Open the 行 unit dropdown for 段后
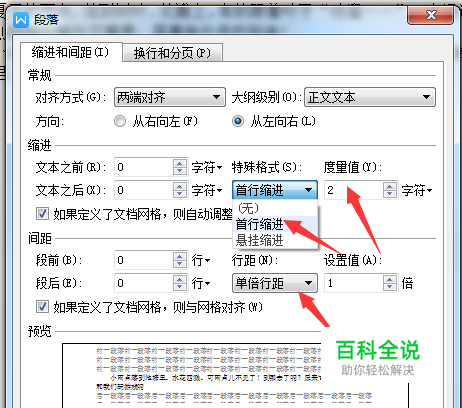 click(x=201, y=284)
